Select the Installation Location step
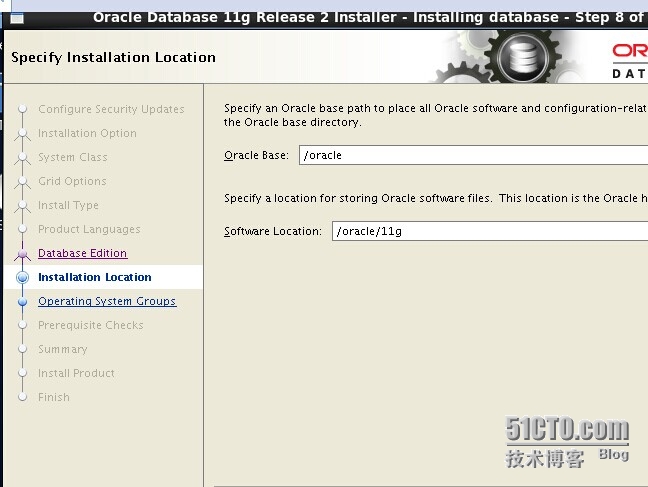 [x=95, y=277]
